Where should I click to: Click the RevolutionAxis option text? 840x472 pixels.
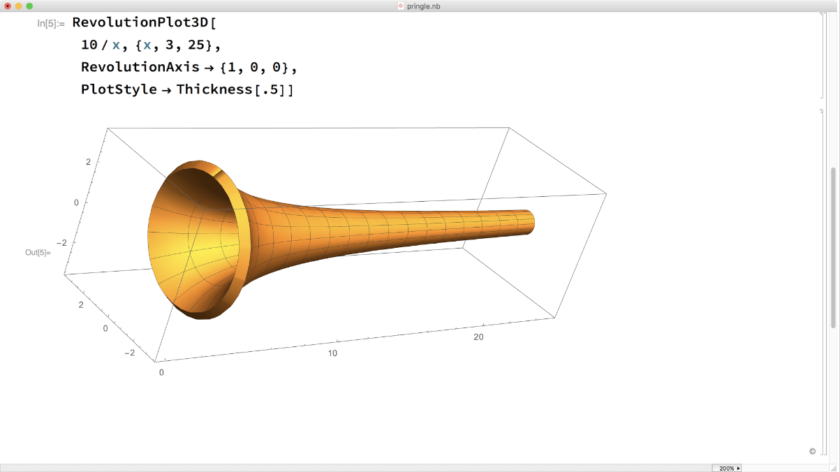coord(140,67)
